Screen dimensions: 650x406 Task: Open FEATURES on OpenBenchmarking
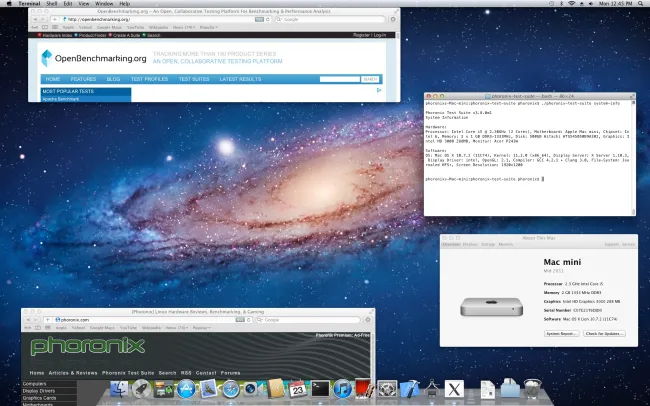83,79
